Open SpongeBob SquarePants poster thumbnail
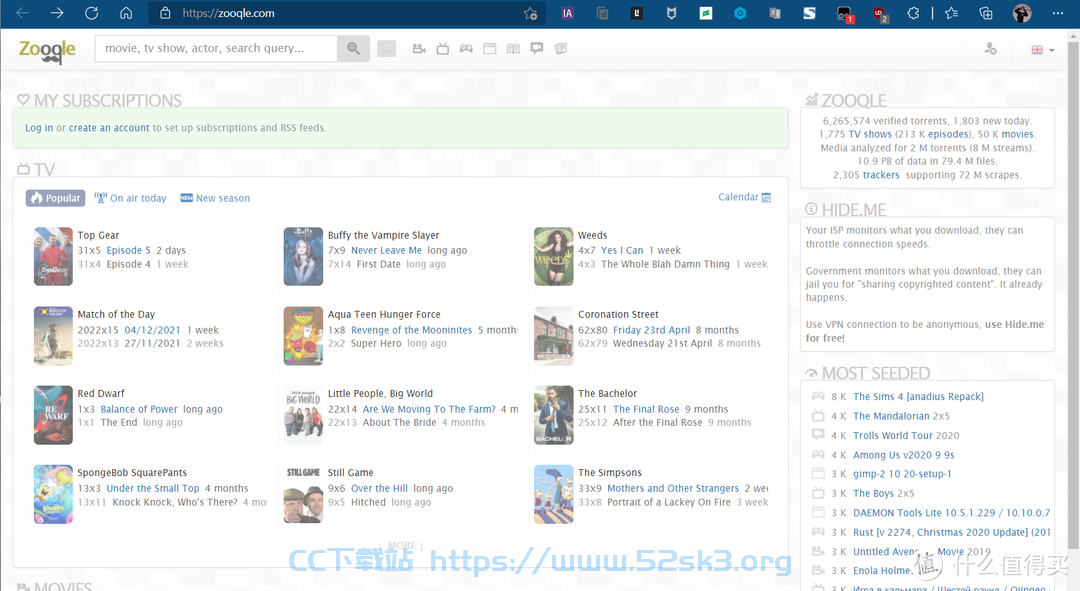This screenshot has width=1080, height=591. tap(53, 494)
